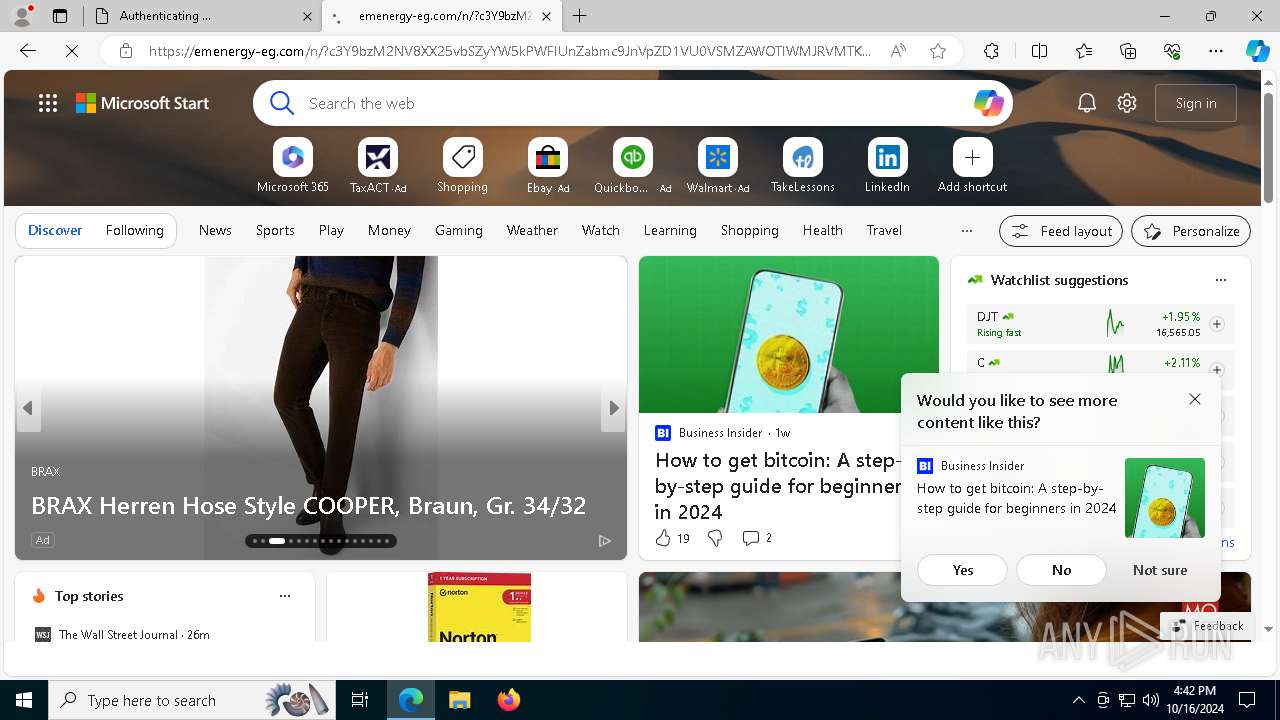The height and width of the screenshot is (720, 1280).
Task: Expand more feed categories ellipsis
Action: 966,230
